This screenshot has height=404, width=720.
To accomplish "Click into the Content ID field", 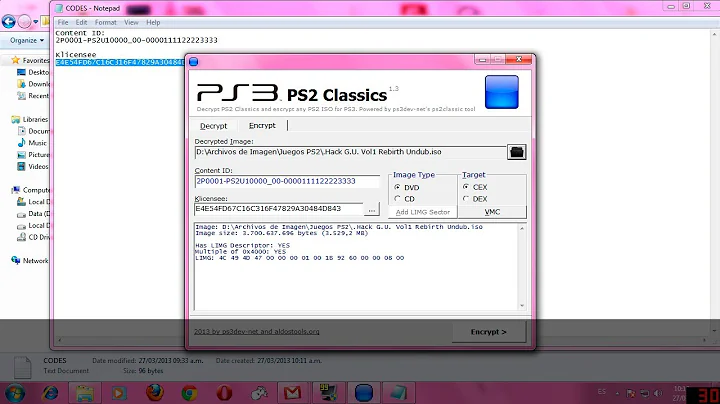I will [x=287, y=181].
